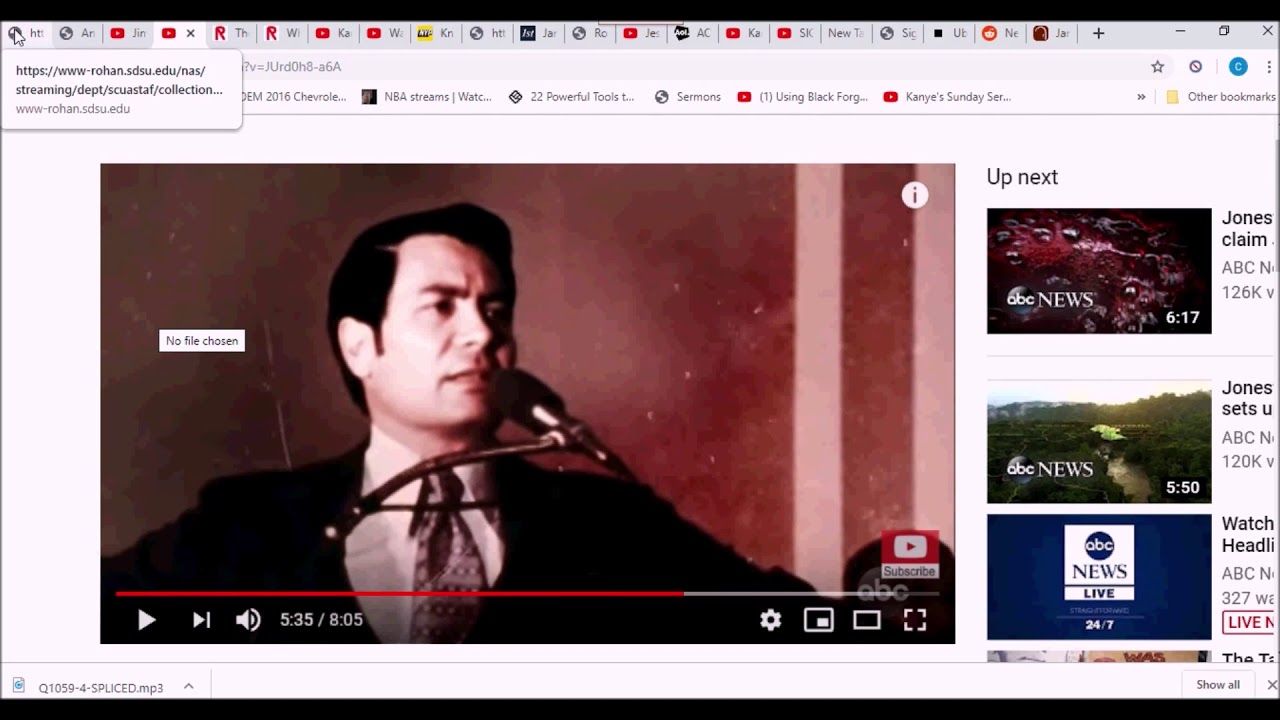The image size is (1280, 720).
Task: Expand hidden bookmarks chevron
Action: (1141, 97)
